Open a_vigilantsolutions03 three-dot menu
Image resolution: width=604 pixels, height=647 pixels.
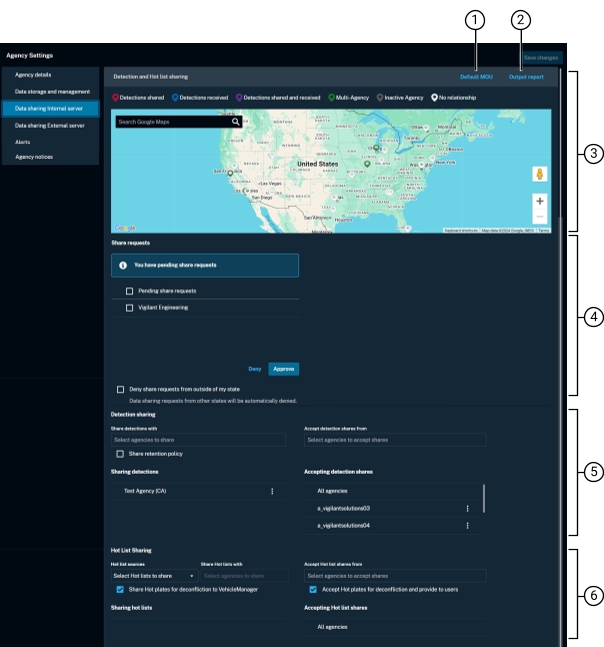tap(467, 508)
